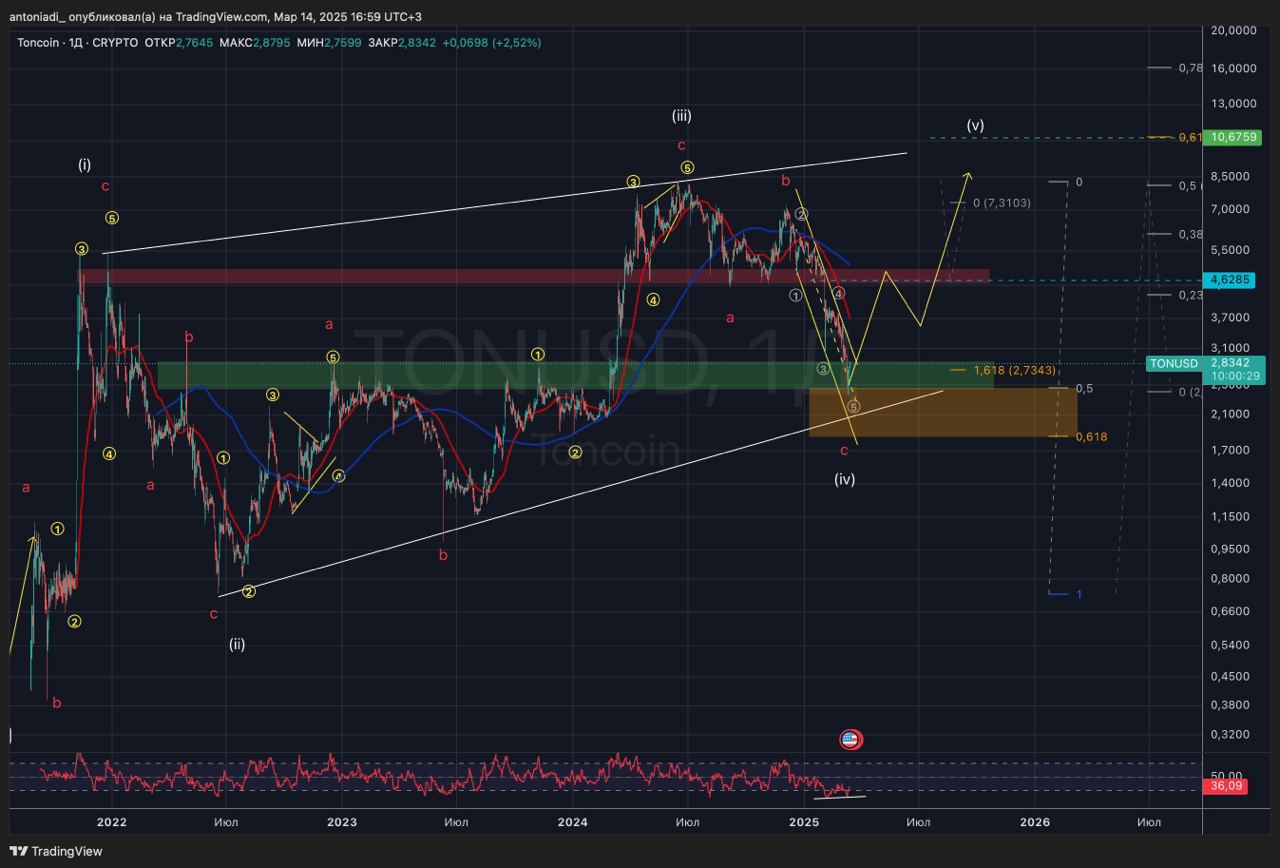Click the МАКС 2,8795 high value
Image resolution: width=1280 pixels, height=868 pixels.
click(255, 43)
